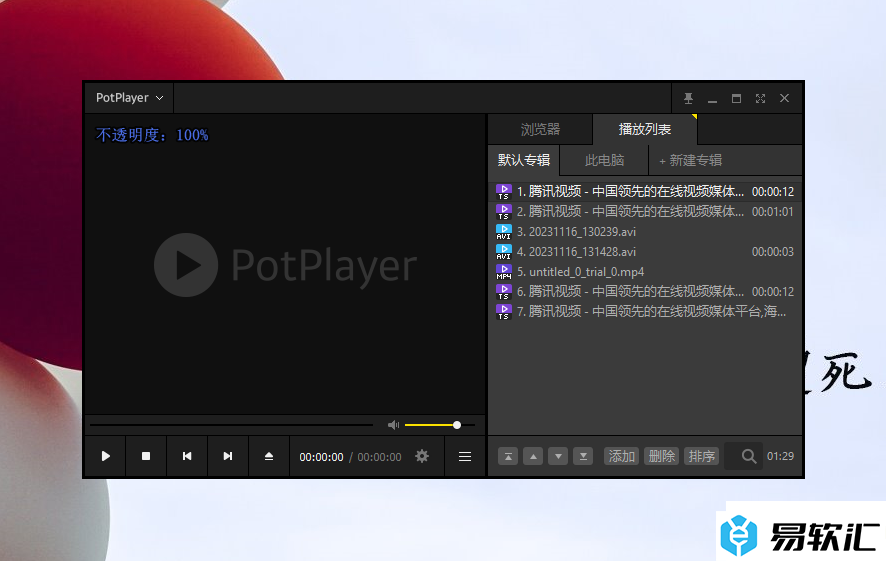Viewport: 886px width, 561px height.
Task: Skip to the previous track
Action: tap(186, 456)
